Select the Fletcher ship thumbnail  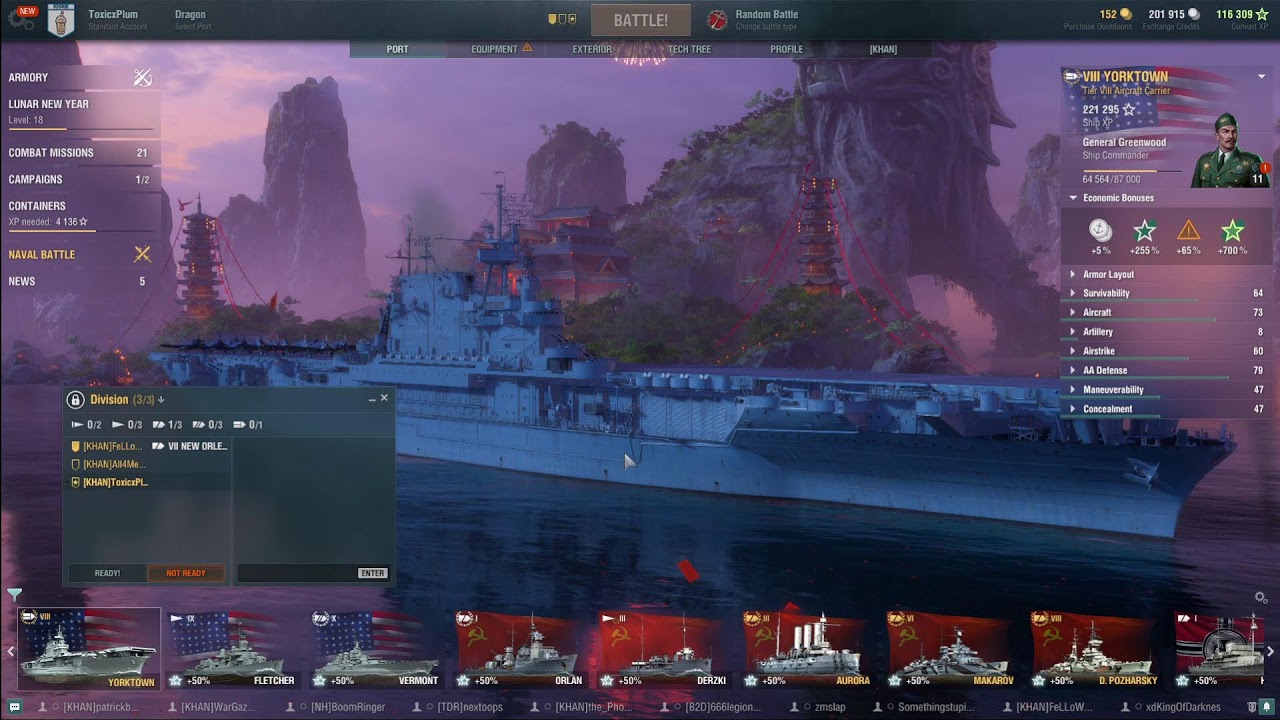tap(232, 648)
